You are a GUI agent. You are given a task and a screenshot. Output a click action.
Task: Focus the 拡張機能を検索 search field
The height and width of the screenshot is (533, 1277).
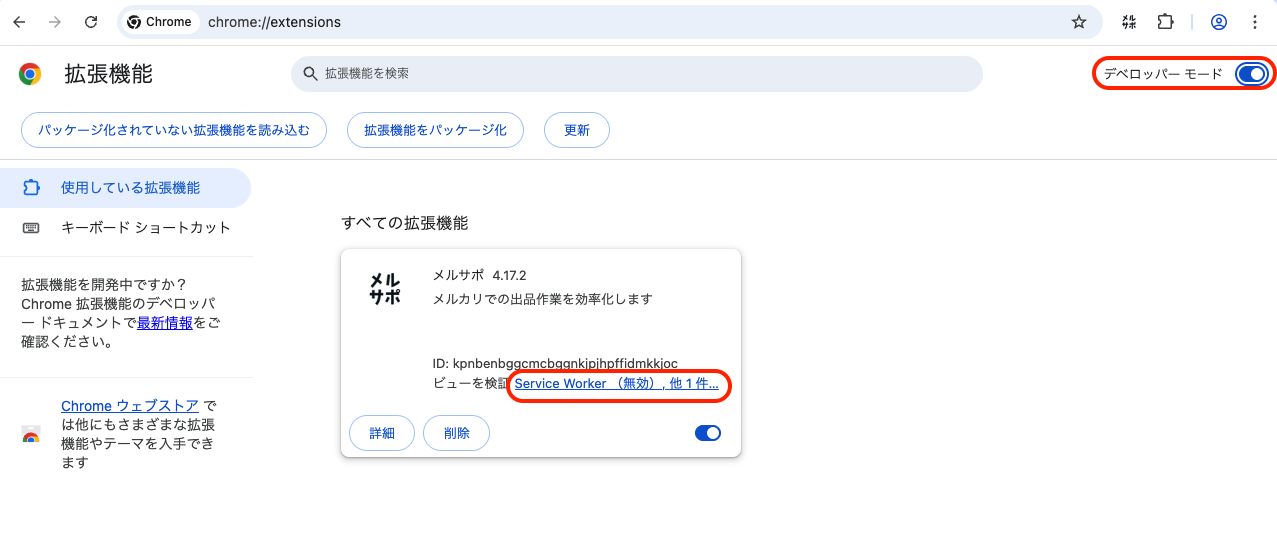coord(640,74)
